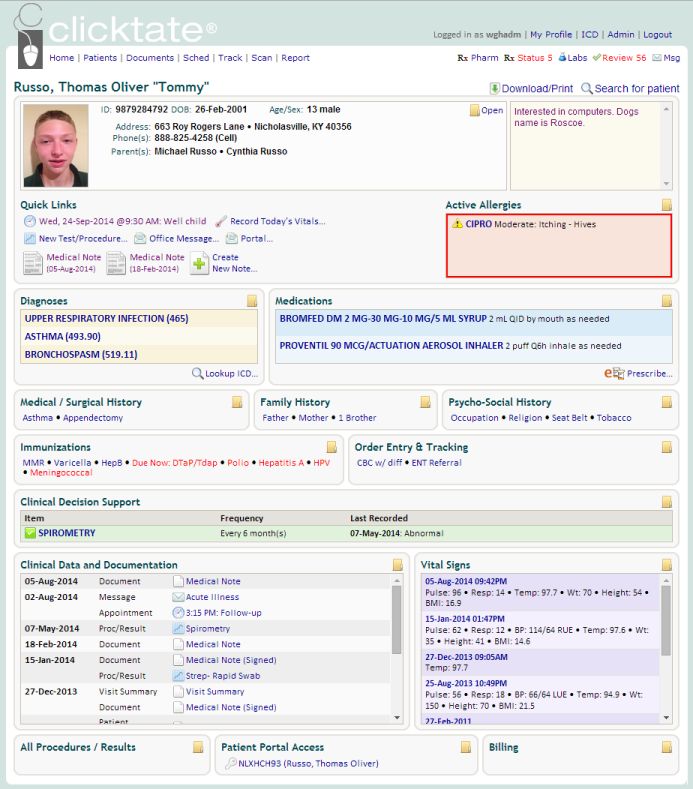
Task: Click the Clinical Data list scrollbar thumb
Action: click(x=397, y=620)
